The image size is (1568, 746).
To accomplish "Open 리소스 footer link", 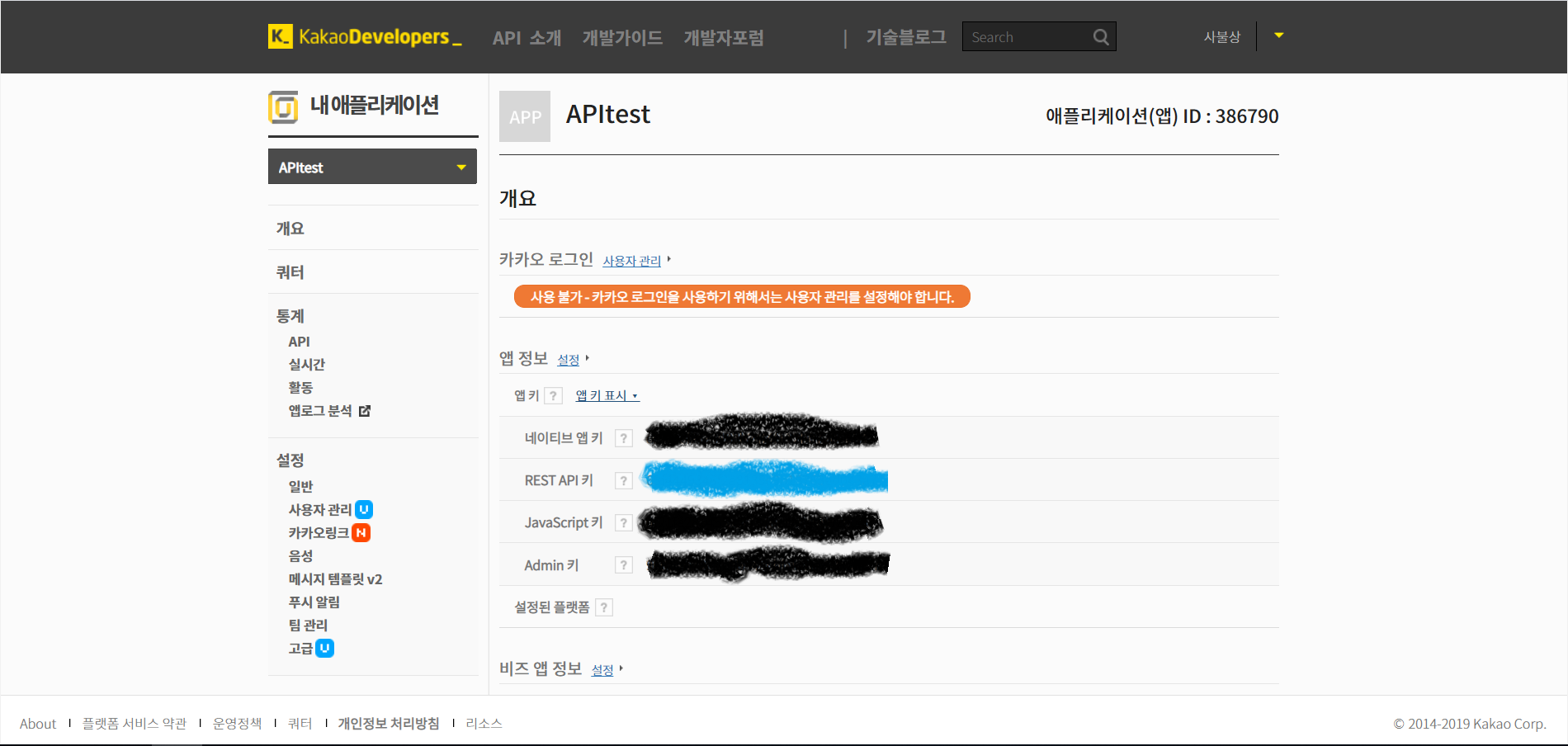I will (x=484, y=724).
